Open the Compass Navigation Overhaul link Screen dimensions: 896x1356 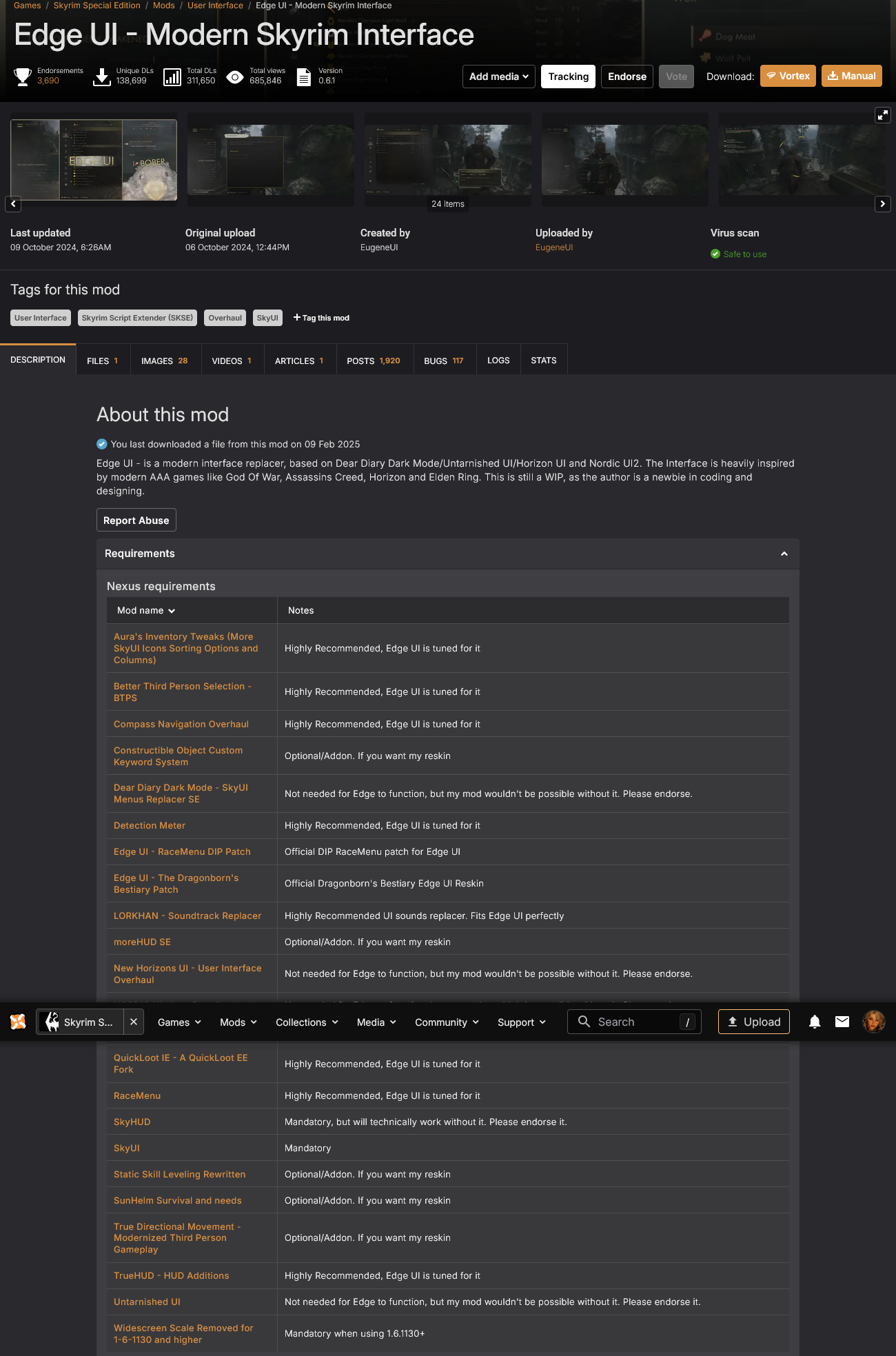click(x=181, y=725)
